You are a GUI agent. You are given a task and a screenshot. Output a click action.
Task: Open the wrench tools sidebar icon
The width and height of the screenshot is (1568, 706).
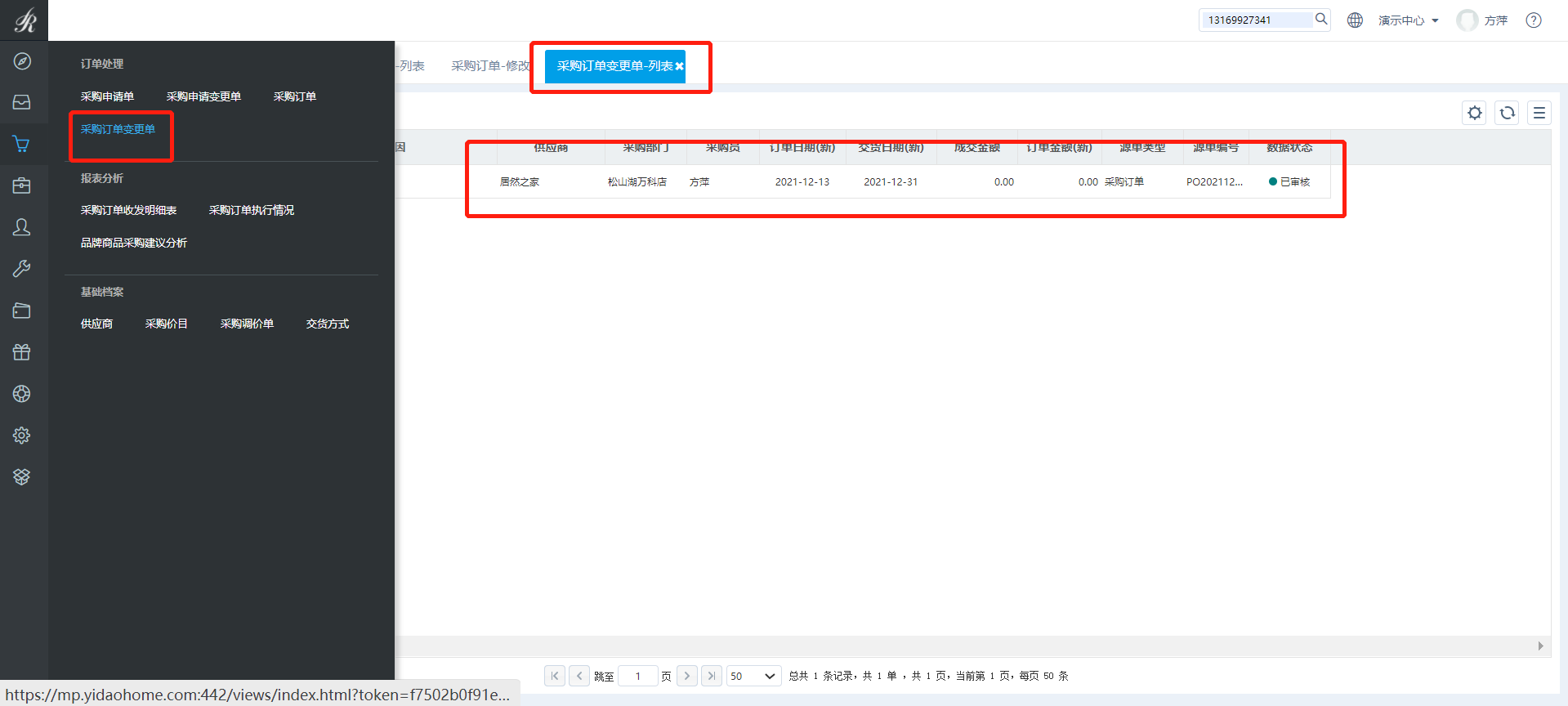pos(22,269)
